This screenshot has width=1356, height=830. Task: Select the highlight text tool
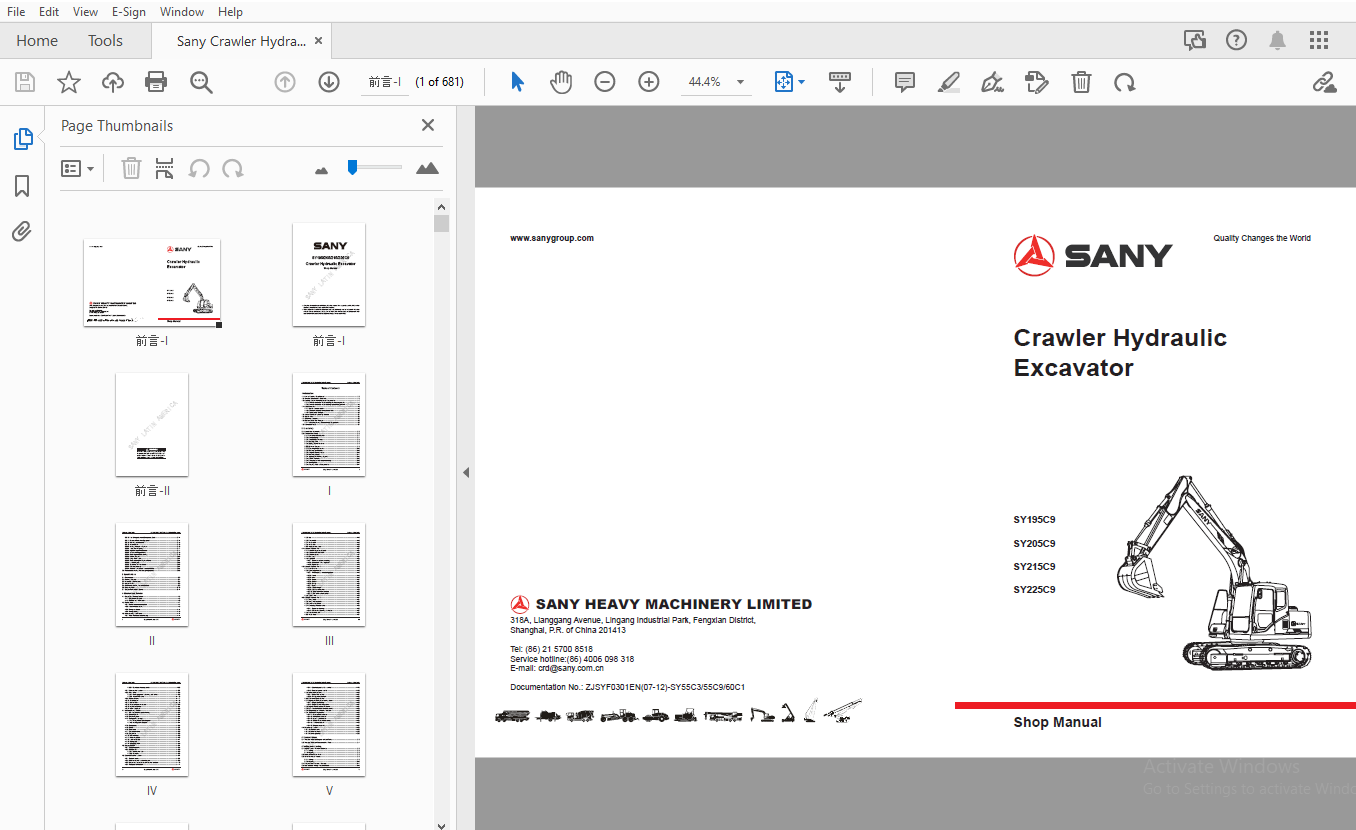pyautogui.click(x=949, y=82)
